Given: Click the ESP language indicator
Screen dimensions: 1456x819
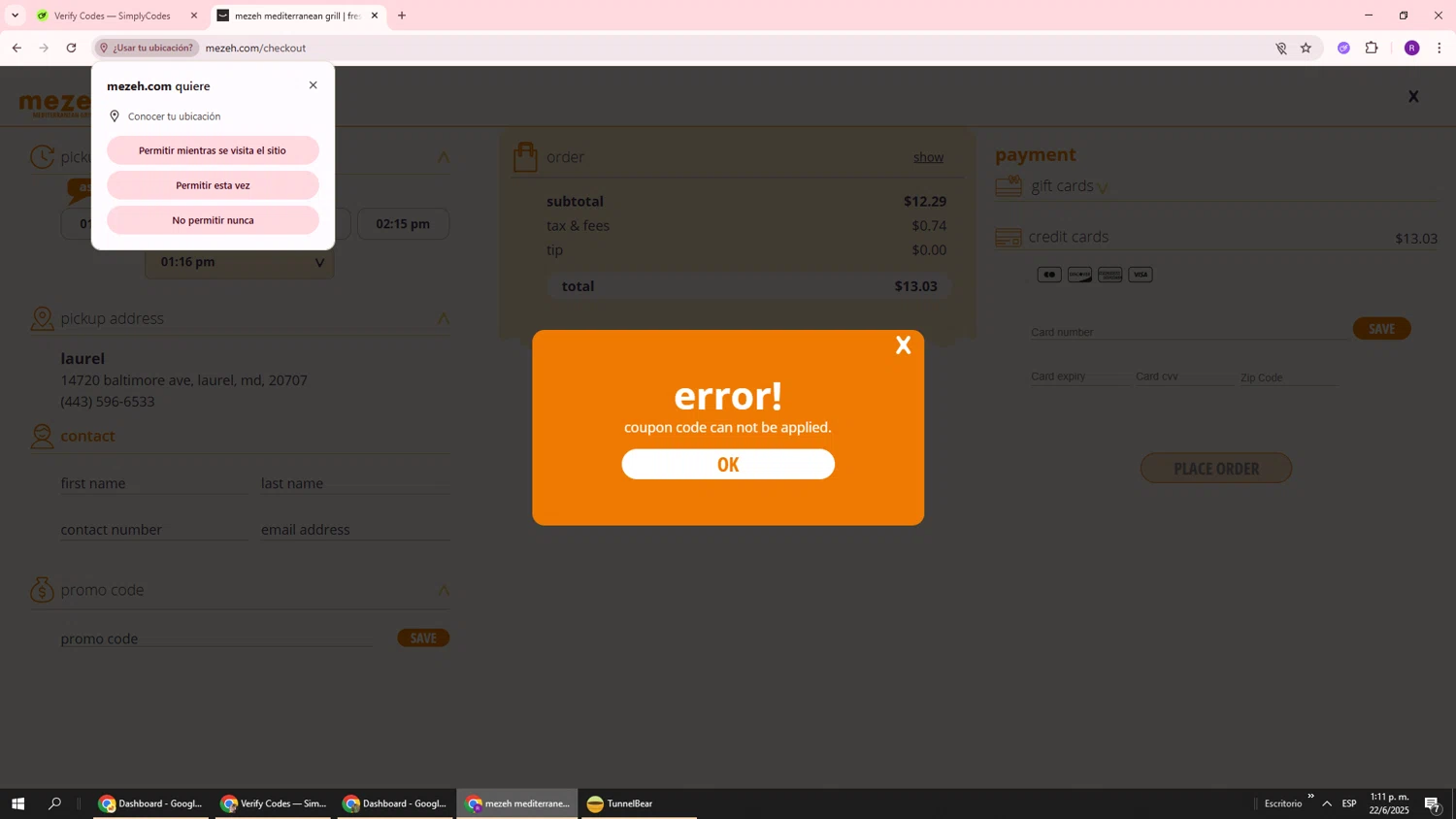Looking at the screenshot, I should 1349,803.
